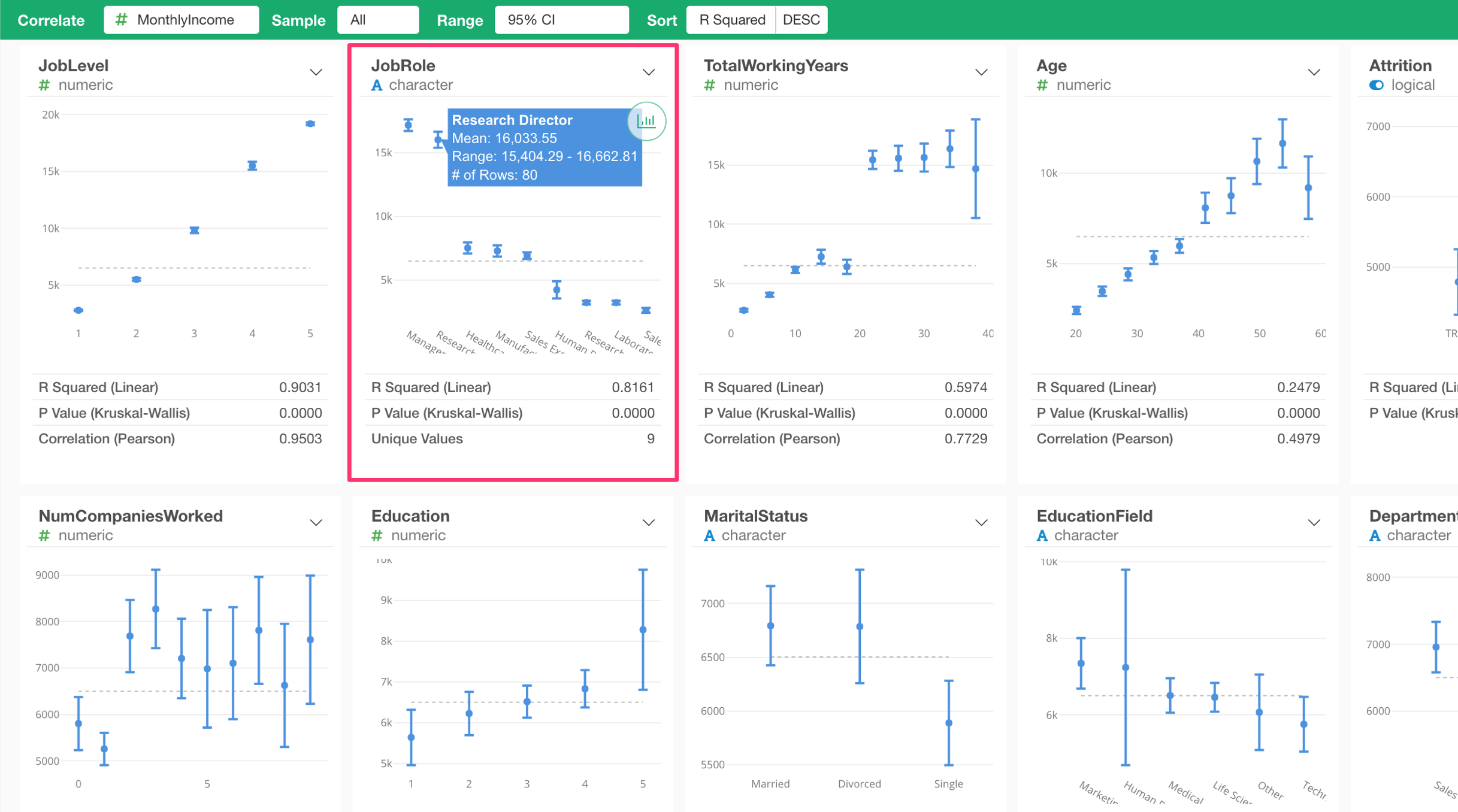This screenshot has width=1458, height=812.
Task: Click the R Squared sort button
Action: (731, 20)
